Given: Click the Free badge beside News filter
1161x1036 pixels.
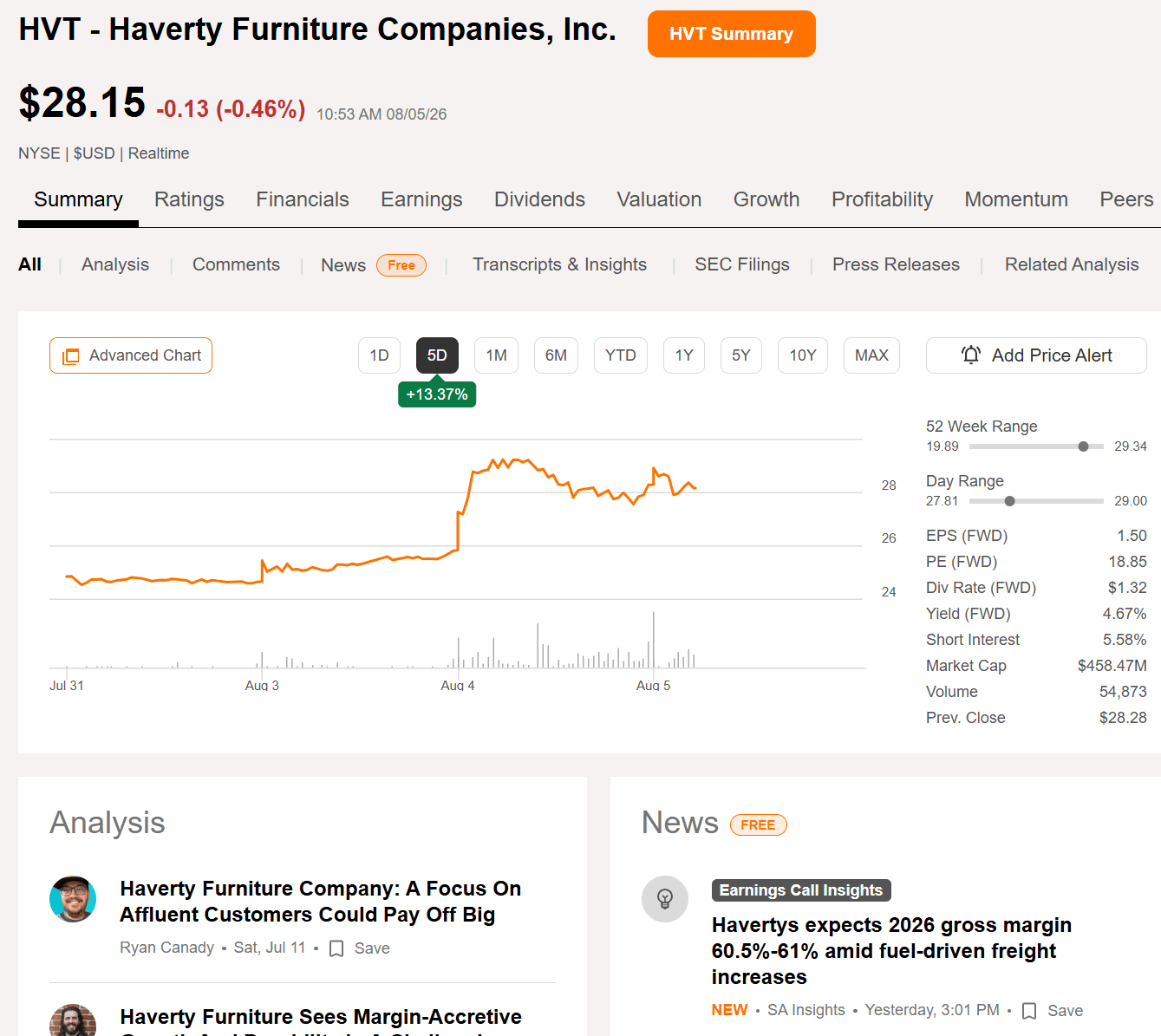Looking at the screenshot, I should tap(401, 265).
